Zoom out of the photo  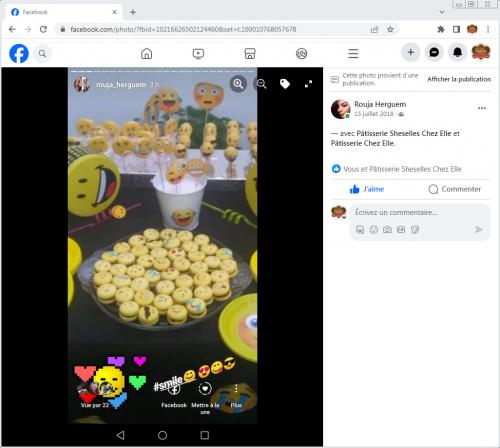click(262, 84)
